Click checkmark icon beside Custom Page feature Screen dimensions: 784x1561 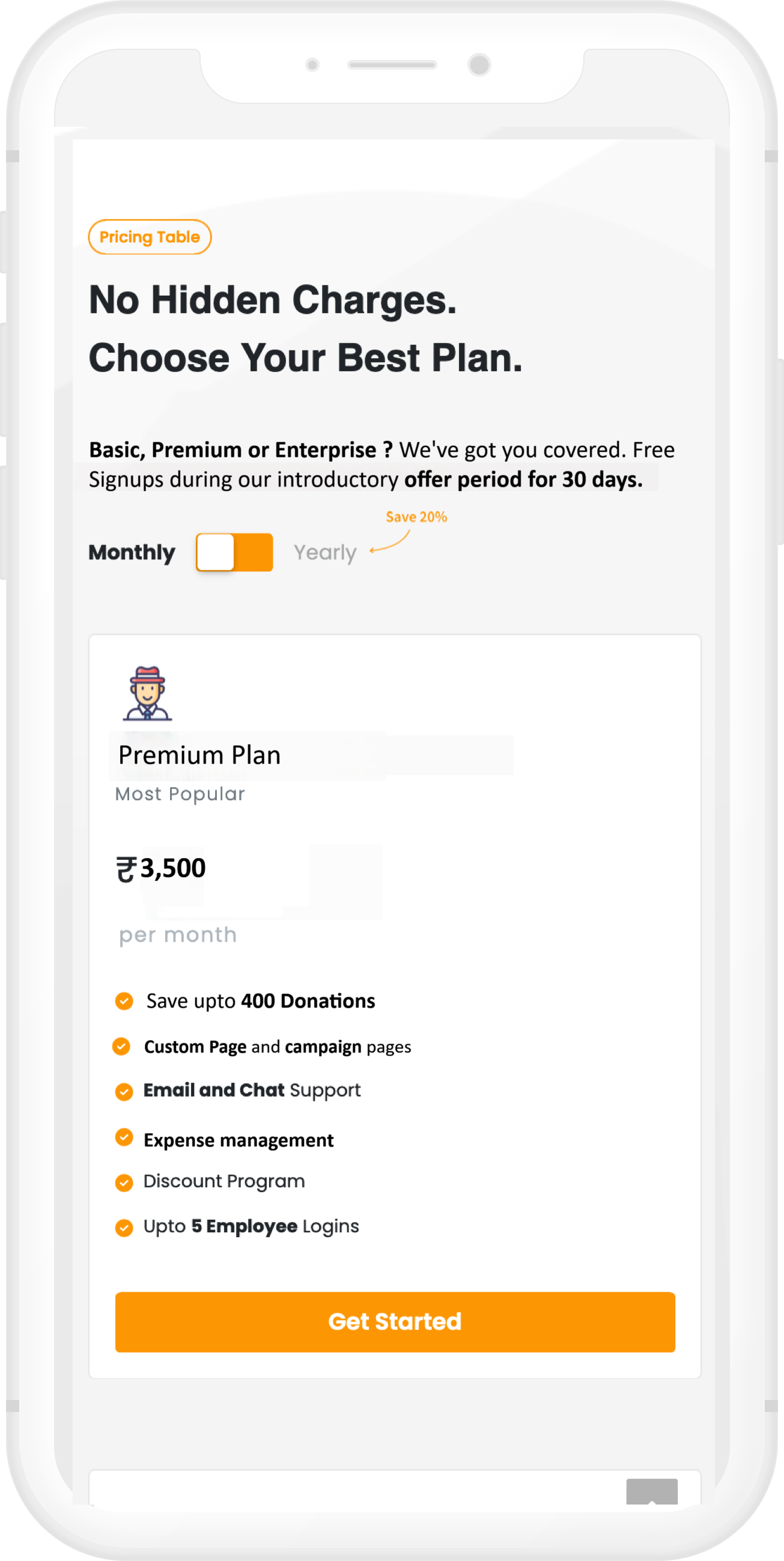pos(122,1047)
